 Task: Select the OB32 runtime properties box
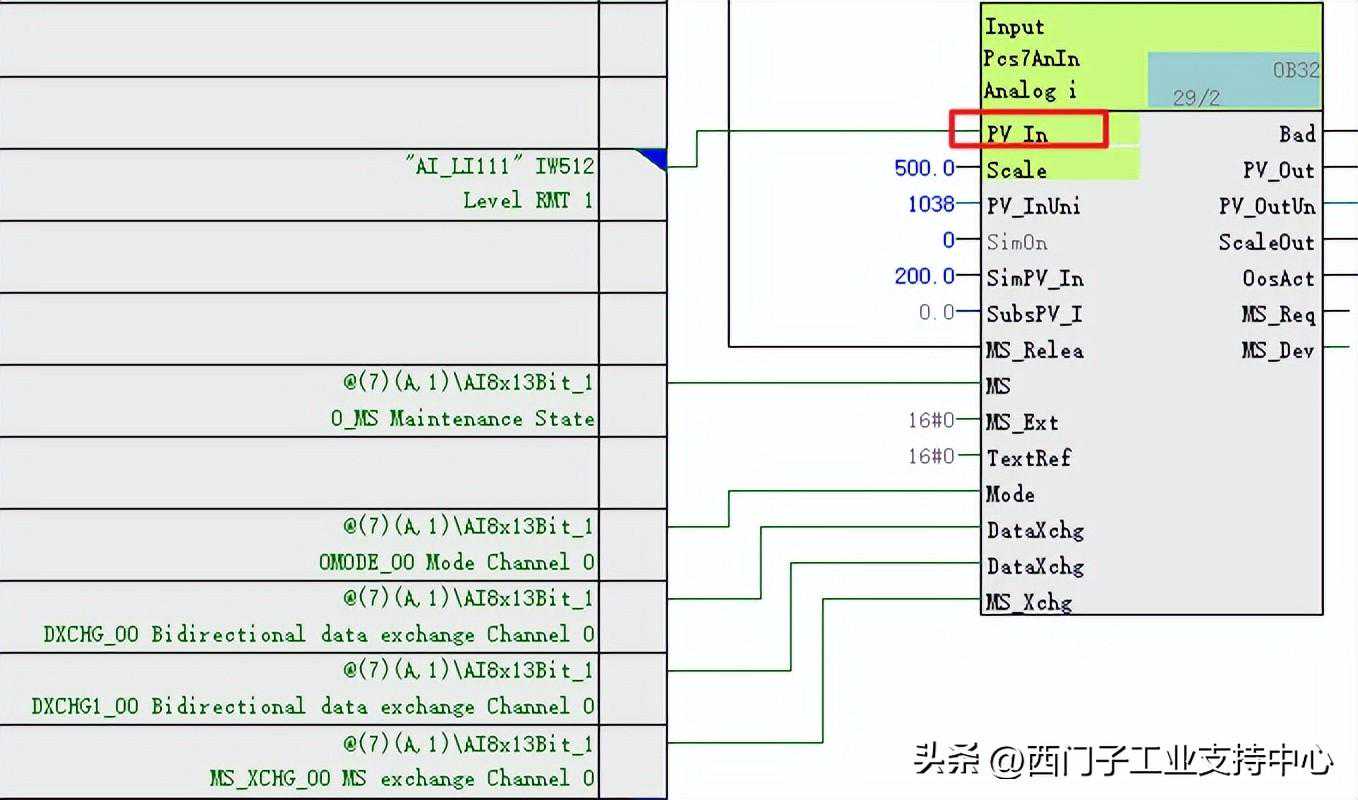[1233, 82]
